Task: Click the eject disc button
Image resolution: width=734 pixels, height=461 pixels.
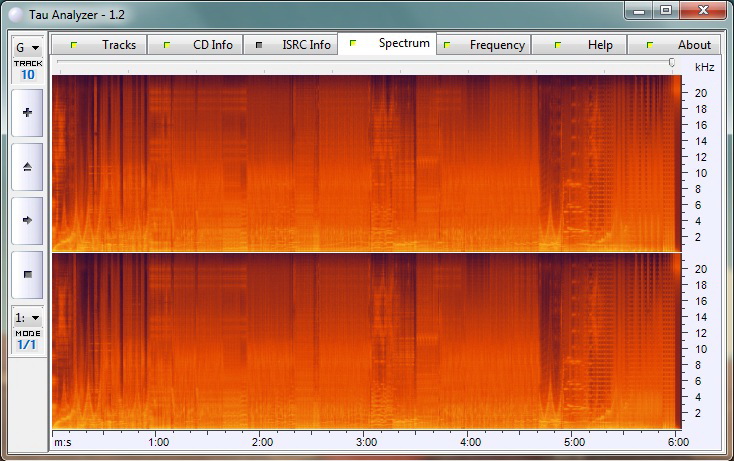Action: coord(27,167)
